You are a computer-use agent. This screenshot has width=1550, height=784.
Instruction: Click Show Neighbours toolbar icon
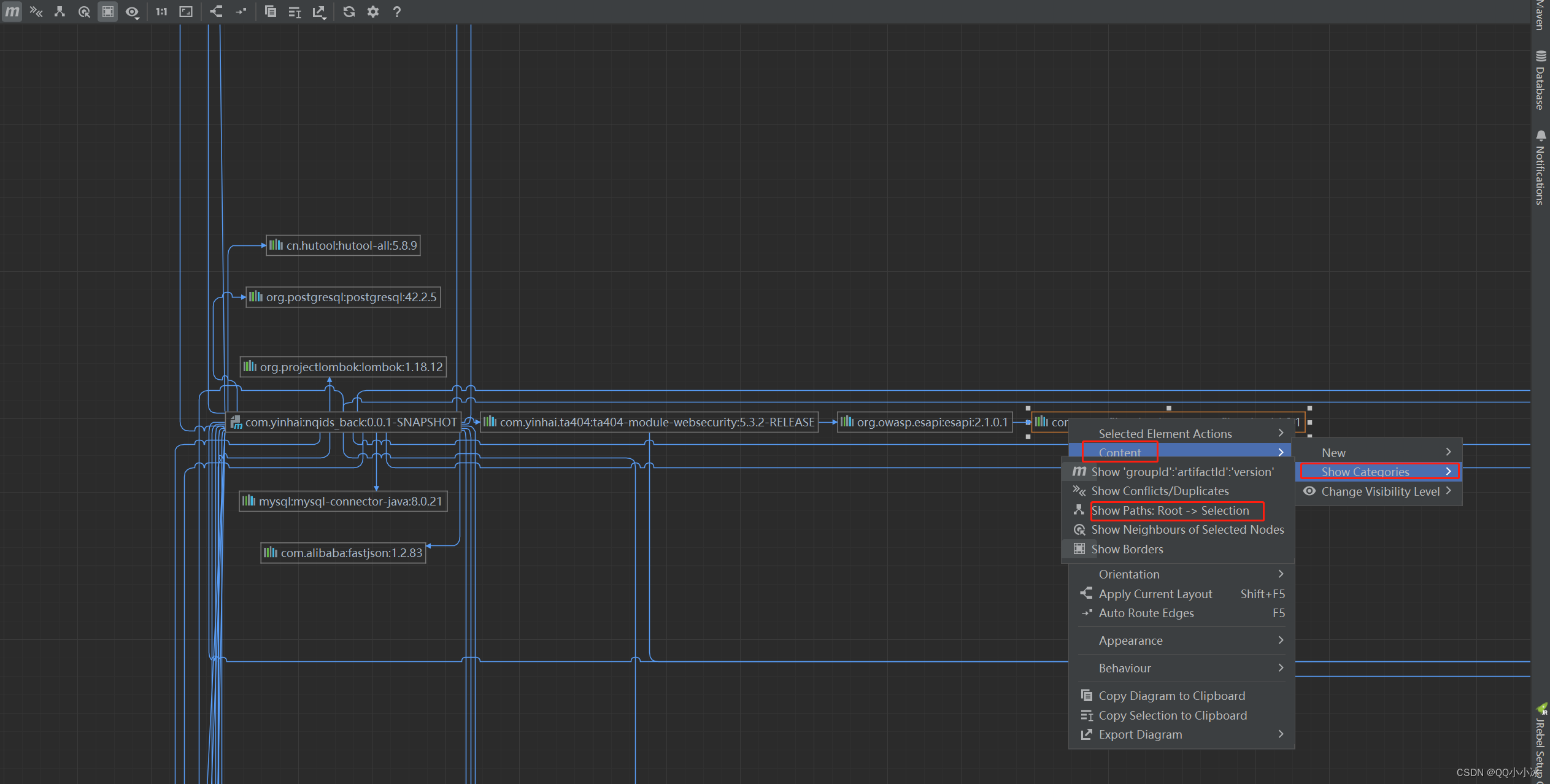pyautogui.click(x=84, y=12)
